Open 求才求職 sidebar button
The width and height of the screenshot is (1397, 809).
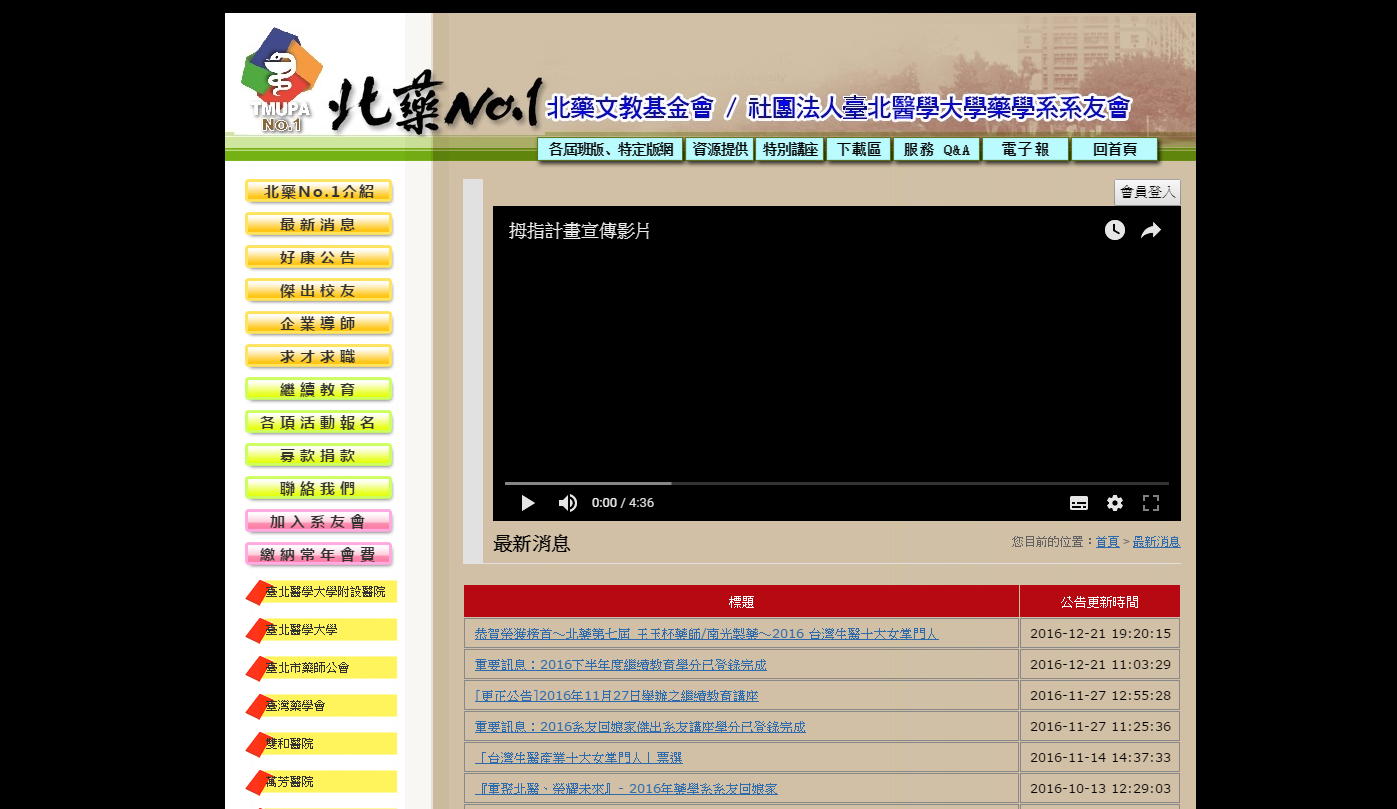click(x=319, y=357)
